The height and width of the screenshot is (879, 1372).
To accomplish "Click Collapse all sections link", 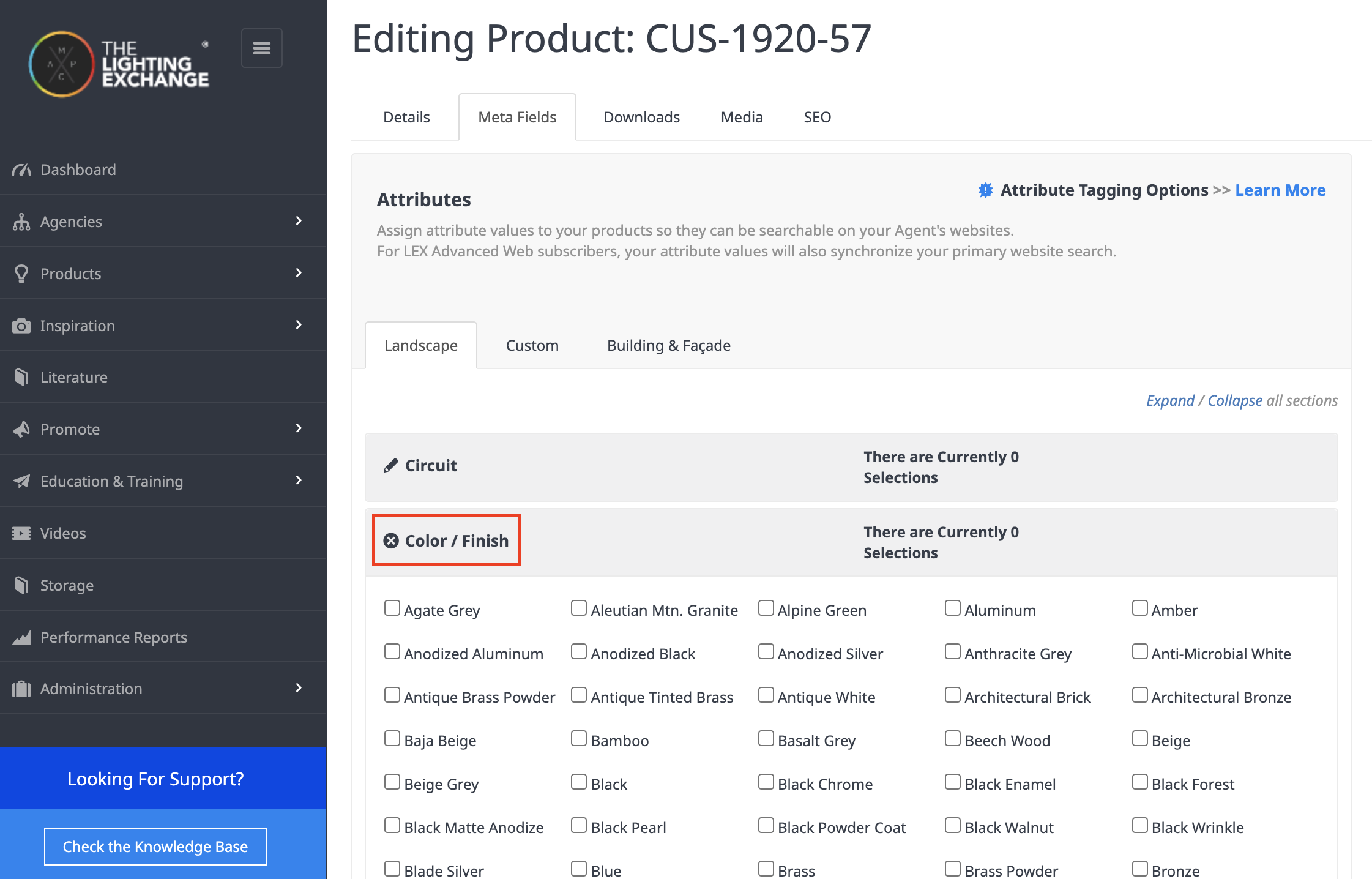I will (x=1234, y=400).
